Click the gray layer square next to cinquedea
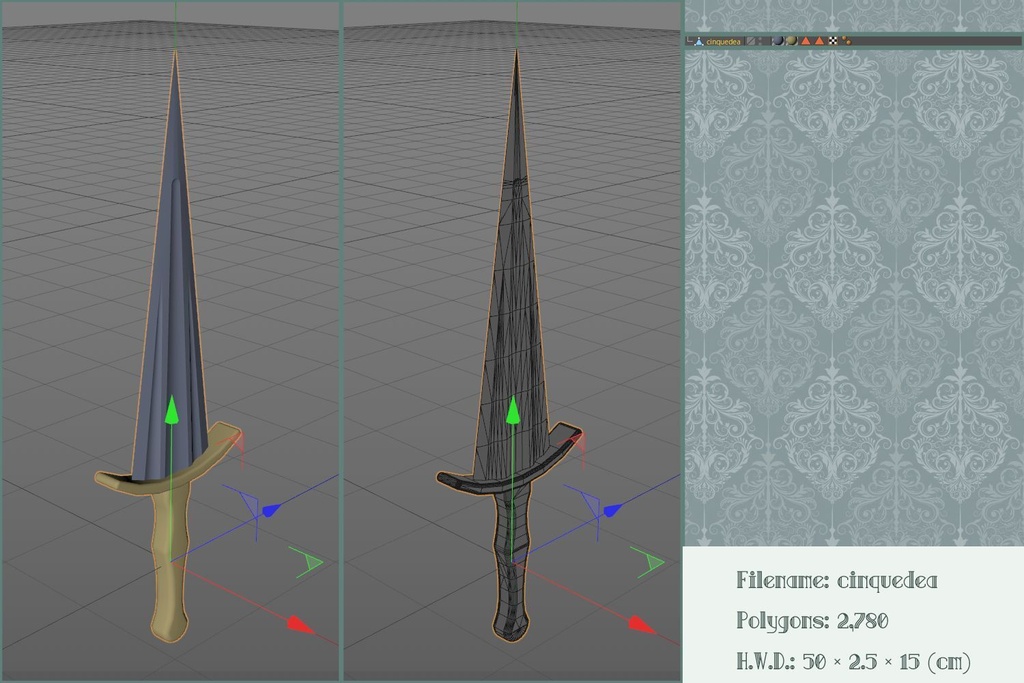 [x=751, y=40]
